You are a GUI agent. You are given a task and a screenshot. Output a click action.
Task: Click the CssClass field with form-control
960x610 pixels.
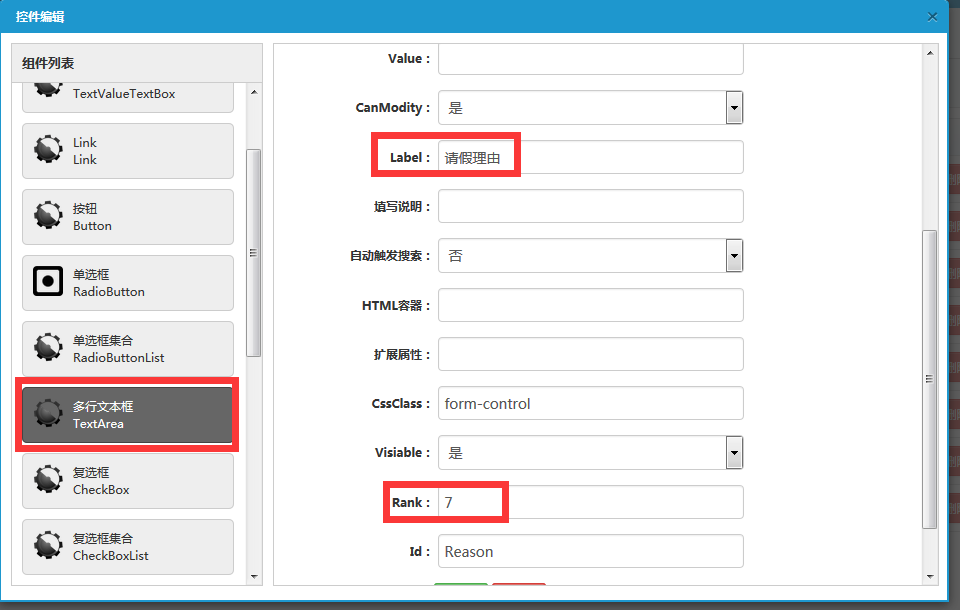[x=591, y=403]
